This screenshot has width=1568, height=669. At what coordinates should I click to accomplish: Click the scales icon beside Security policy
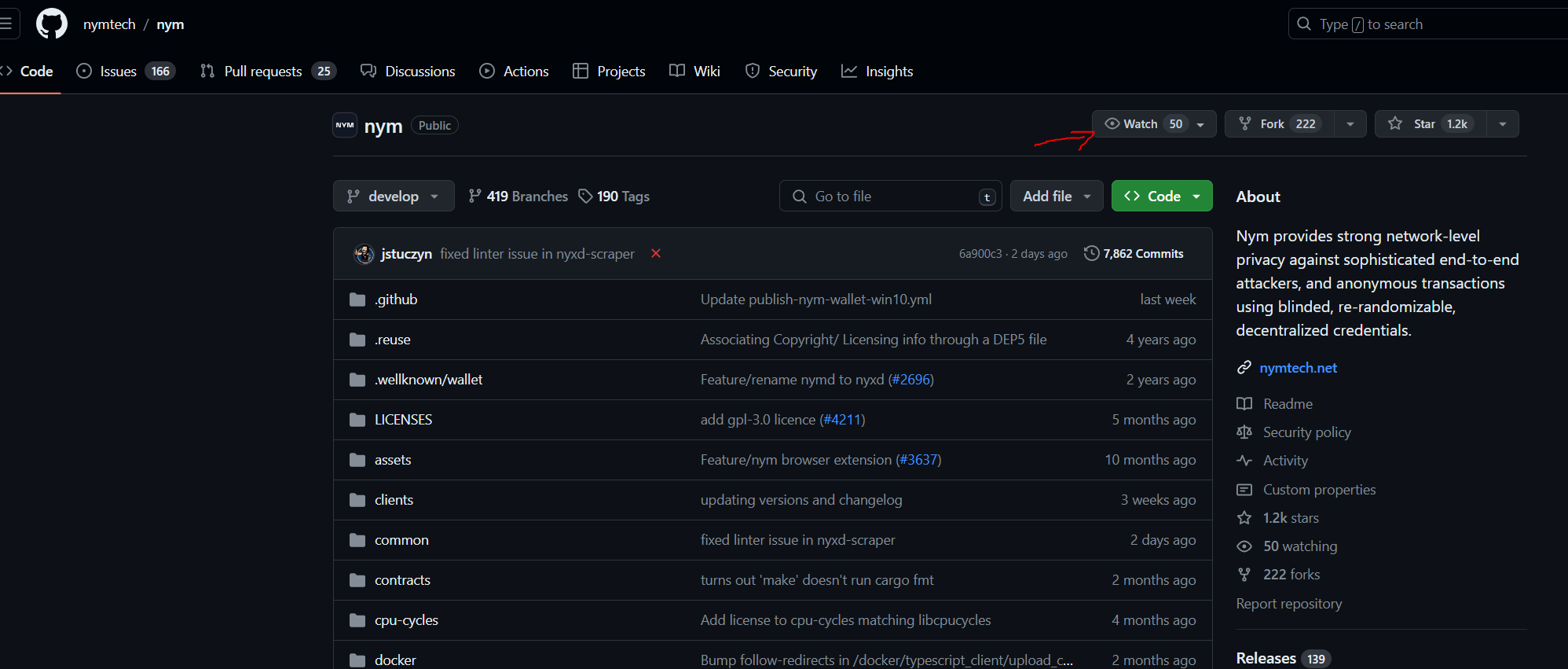(1244, 432)
